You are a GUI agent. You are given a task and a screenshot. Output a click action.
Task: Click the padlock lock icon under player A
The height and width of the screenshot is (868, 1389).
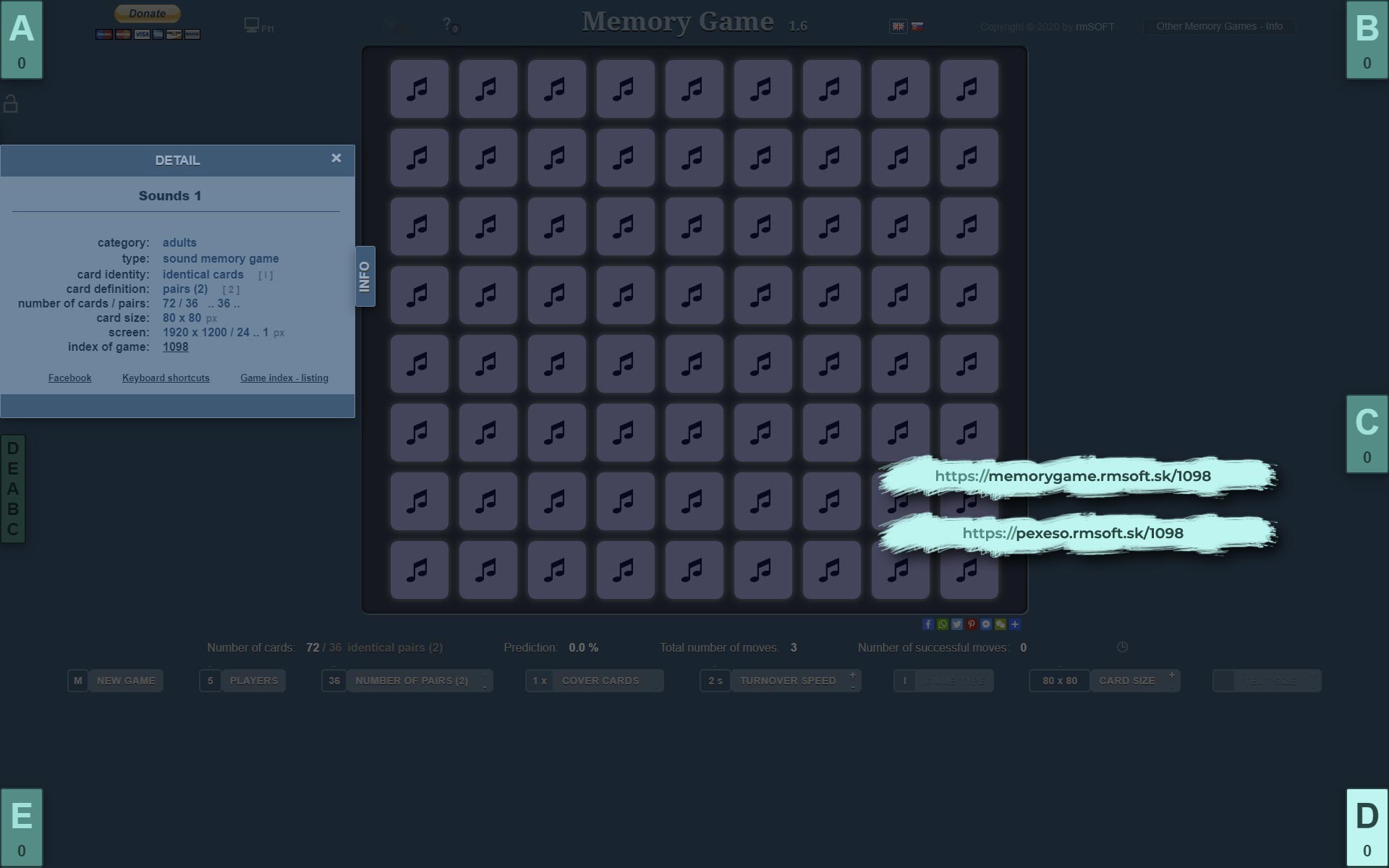pos(11,103)
